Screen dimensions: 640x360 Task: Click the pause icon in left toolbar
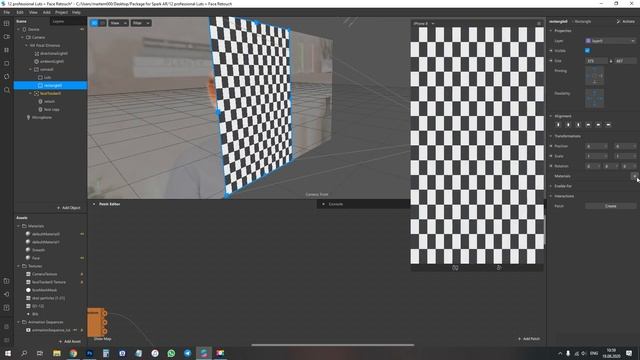(7, 50)
